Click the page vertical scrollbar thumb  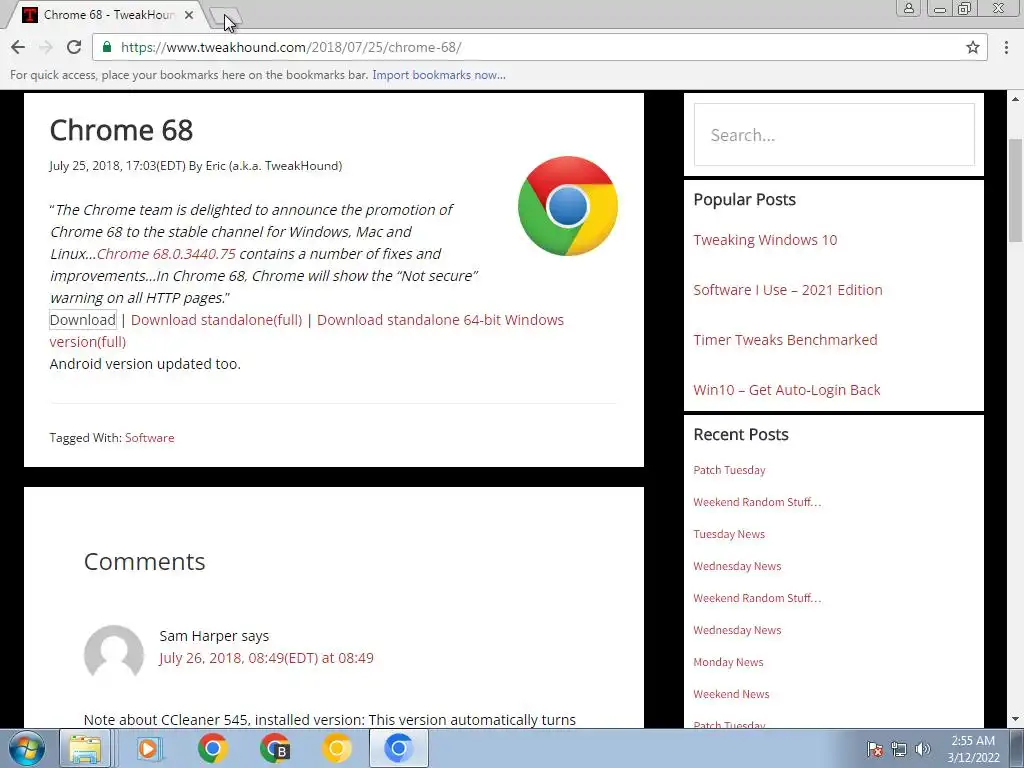1016,189
